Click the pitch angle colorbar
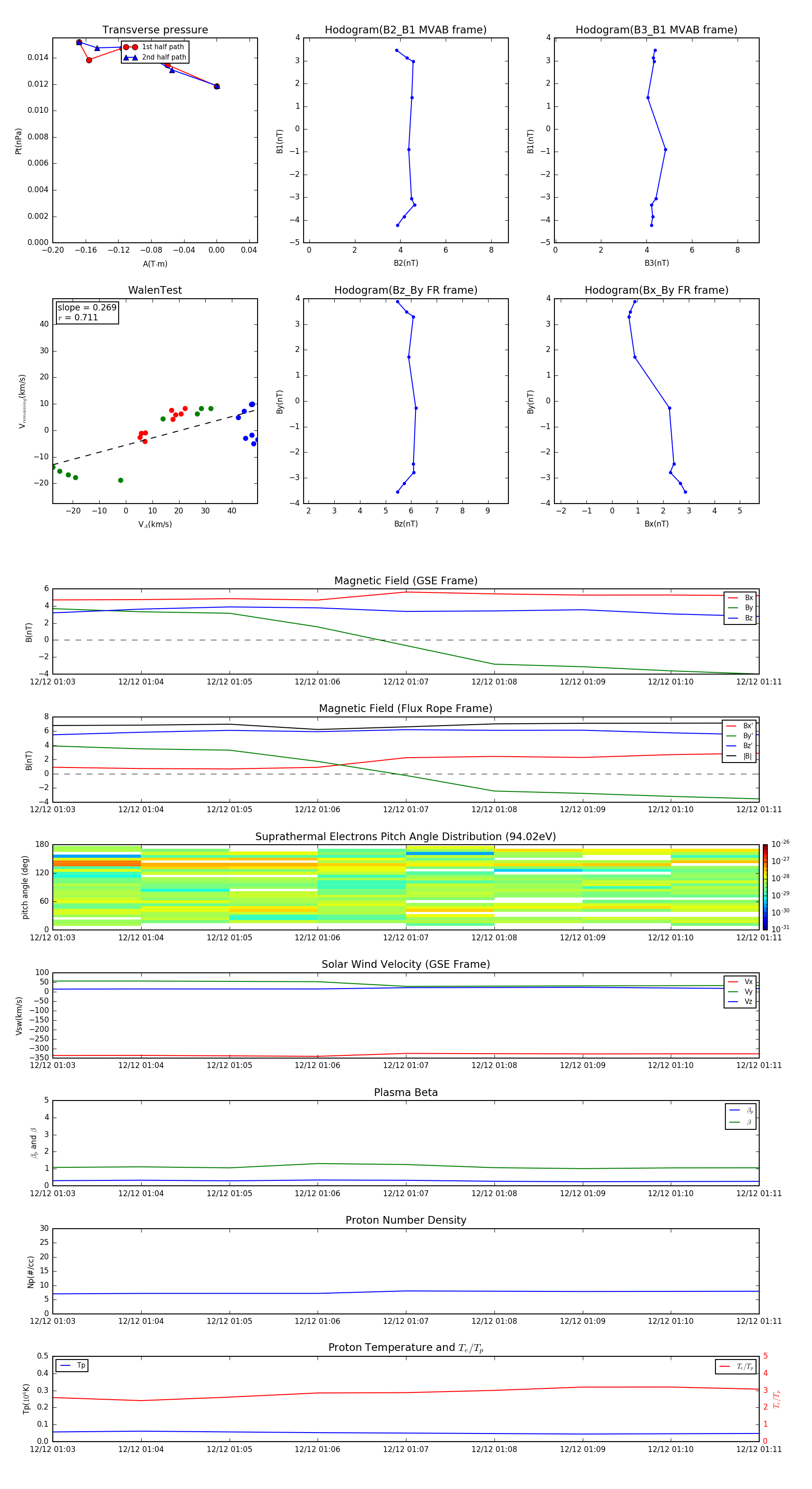The width and height of the screenshot is (812, 1489). (765, 887)
